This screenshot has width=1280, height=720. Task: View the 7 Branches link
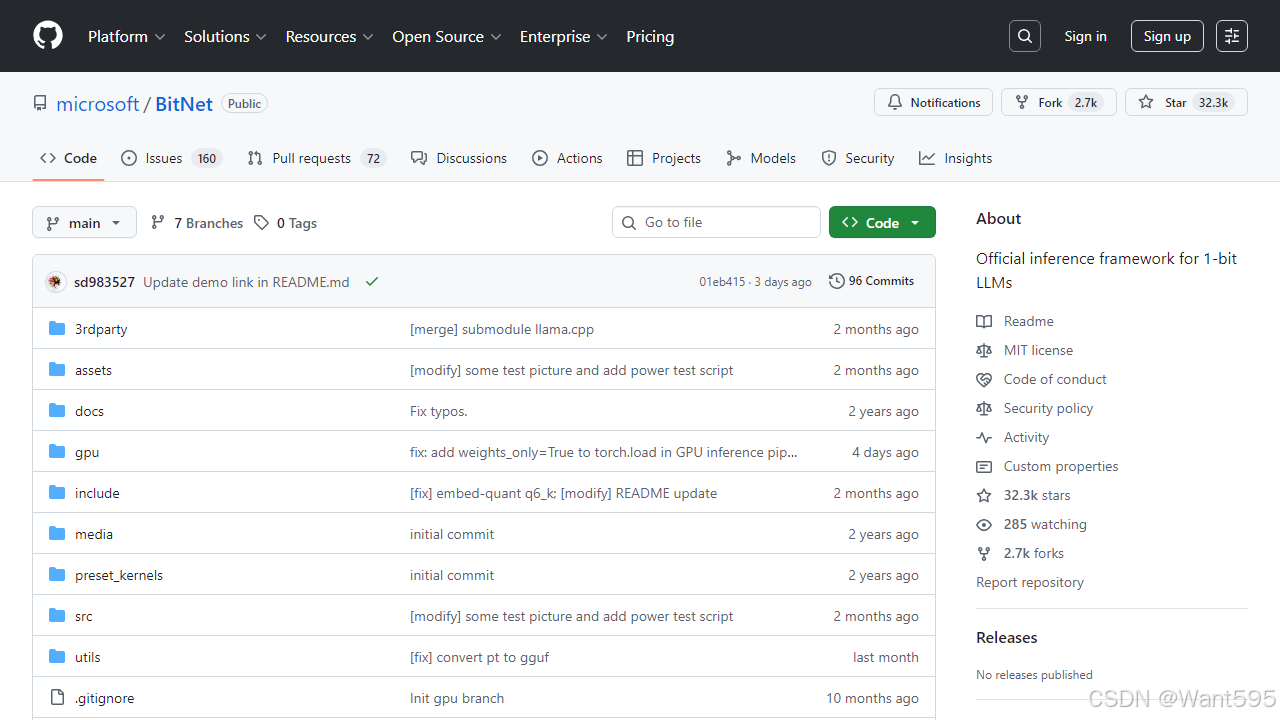[197, 223]
